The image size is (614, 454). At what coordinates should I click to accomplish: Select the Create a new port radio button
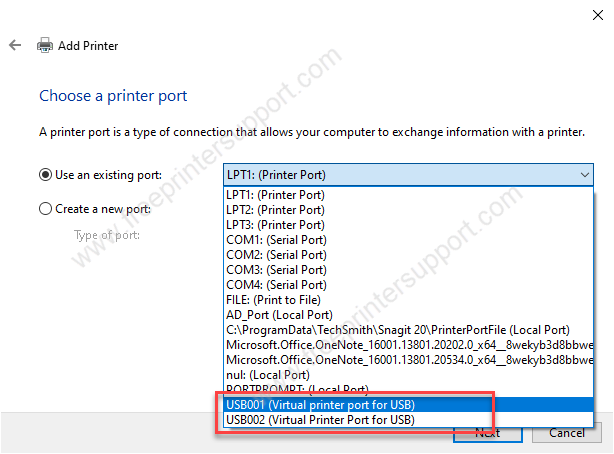pos(45,209)
